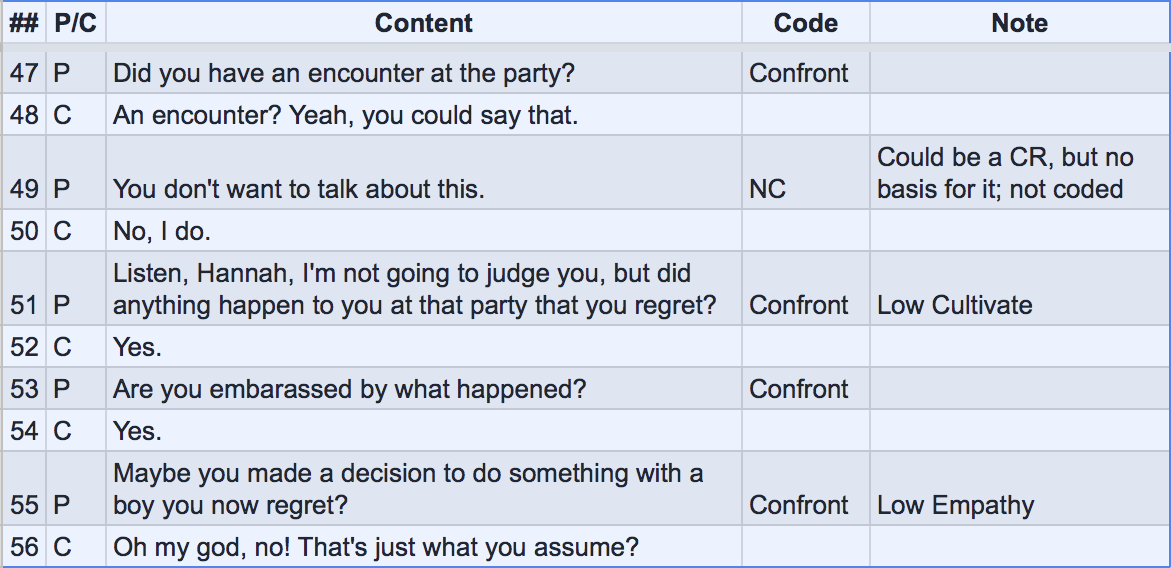Viewport: 1171px width, 568px height.
Task: Select the Confront code in row 47
Action: 799,73
